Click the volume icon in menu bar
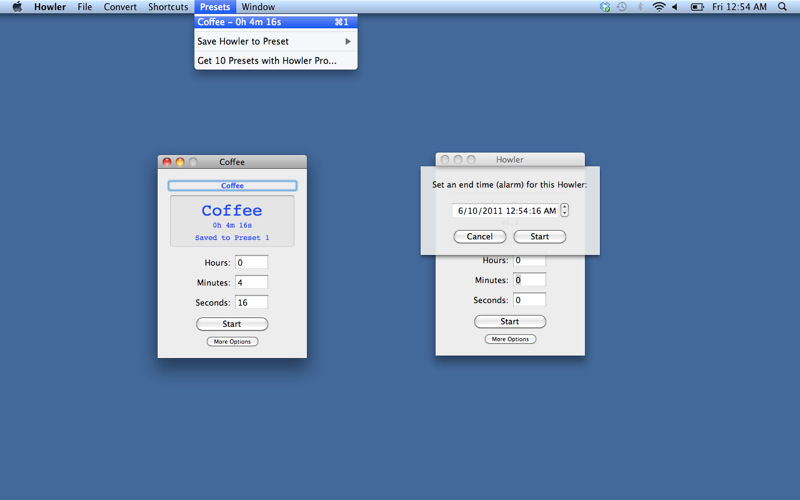The image size is (800, 500). pyautogui.click(x=675, y=7)
